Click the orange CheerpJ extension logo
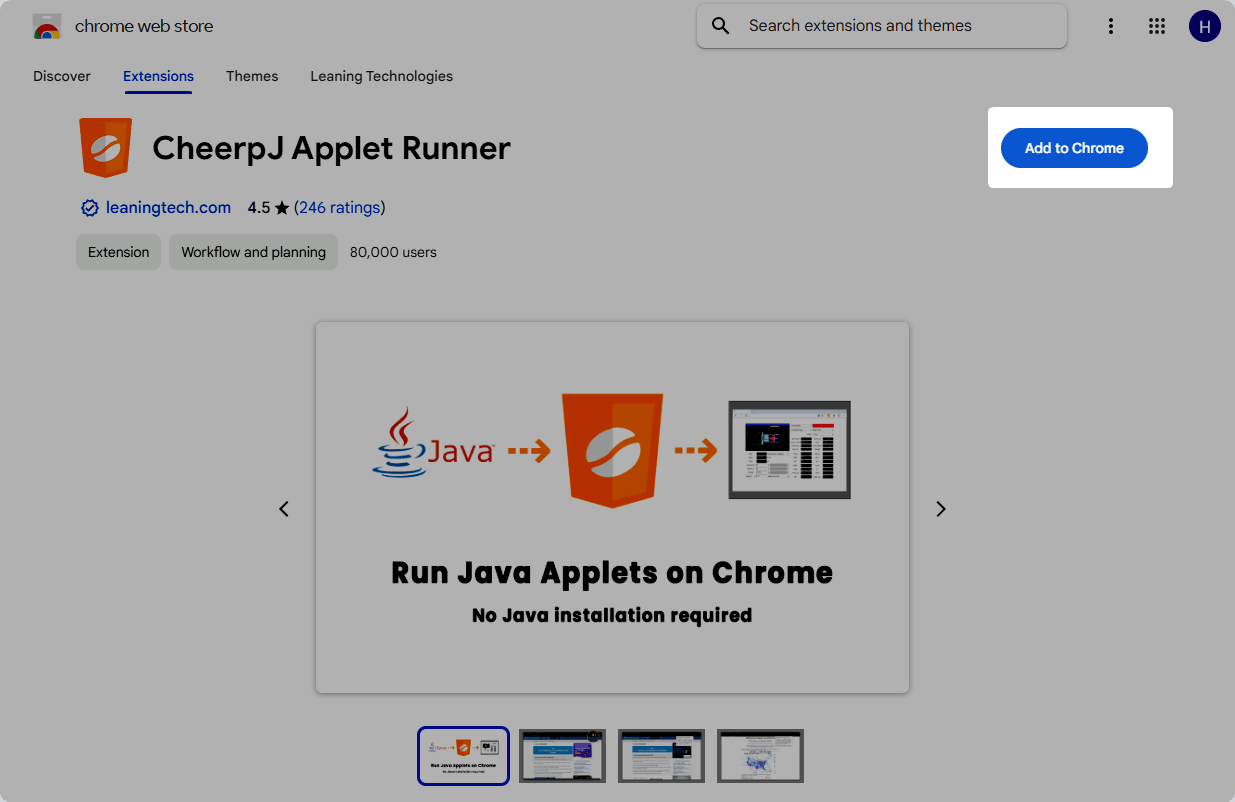The width and height of the screenshot is (1235, 802). (105, 148)
